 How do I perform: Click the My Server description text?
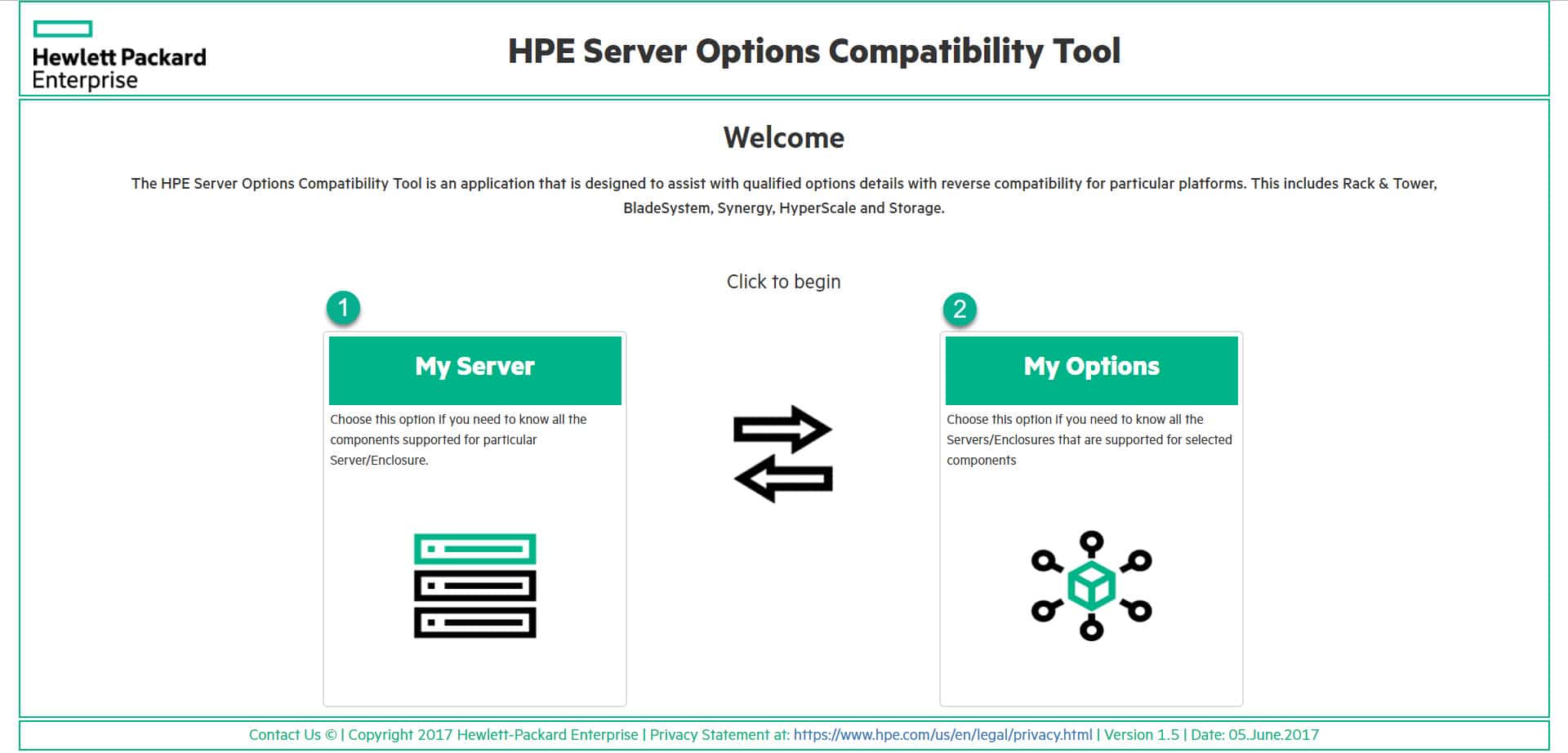click(x=458, y=439)
